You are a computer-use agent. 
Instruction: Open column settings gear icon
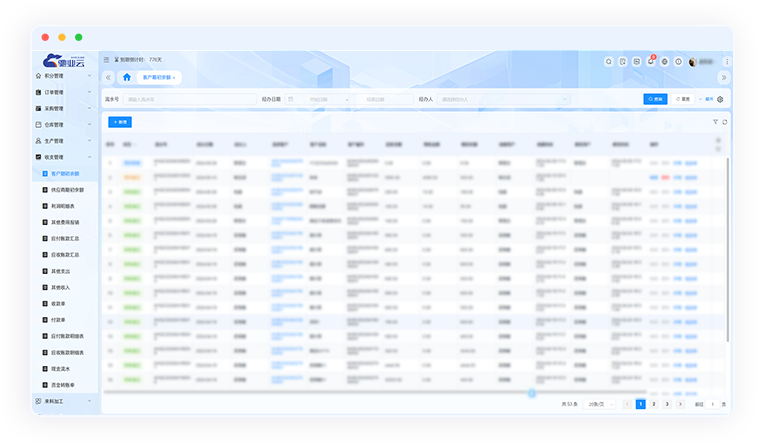coord(720,100)
